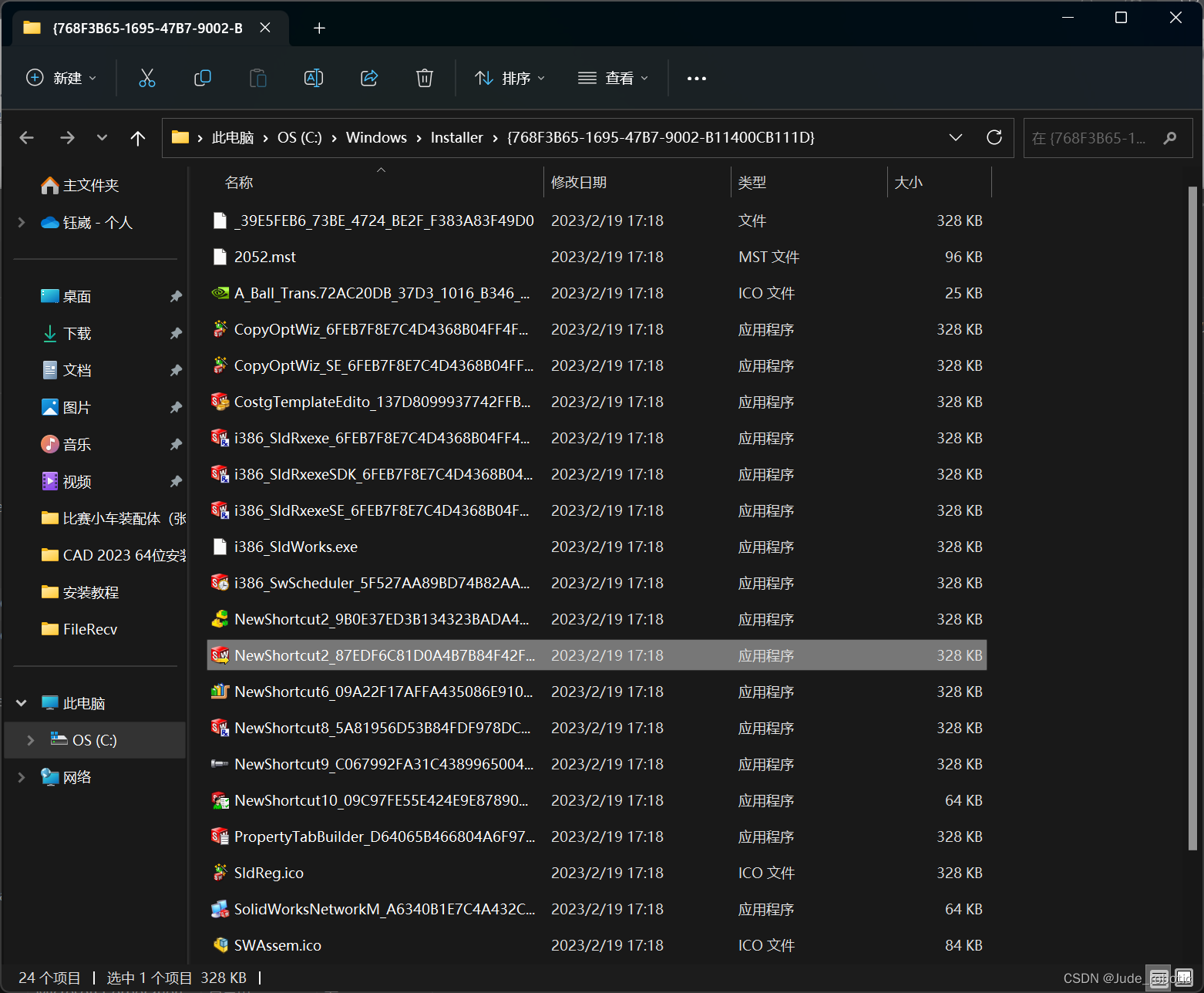
Task: Click the Delete trash can icon
Action: [425, 78]
